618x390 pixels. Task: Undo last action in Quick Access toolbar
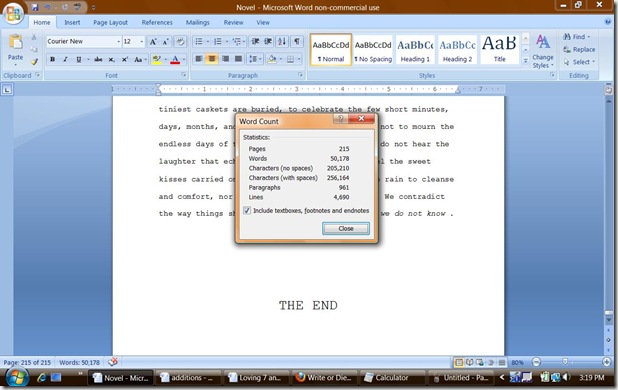[48, 7]
